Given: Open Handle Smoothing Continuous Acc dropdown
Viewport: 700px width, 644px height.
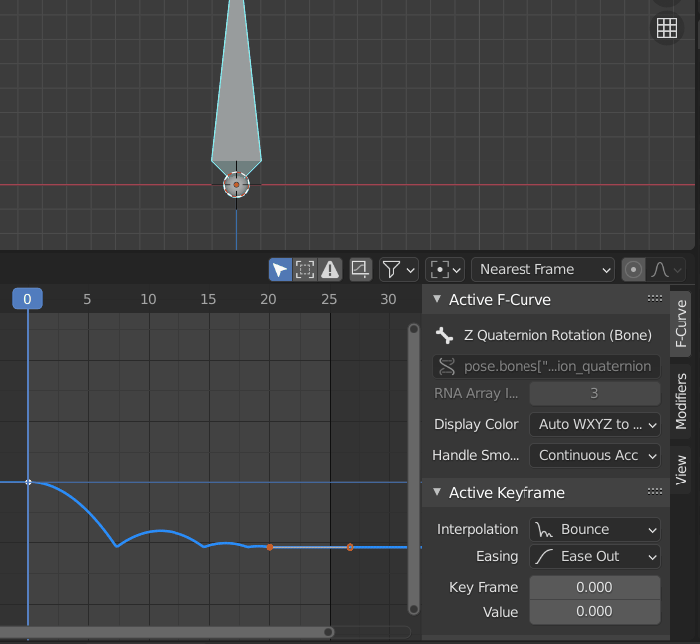Looking at the screenshot, I should 594,455.
